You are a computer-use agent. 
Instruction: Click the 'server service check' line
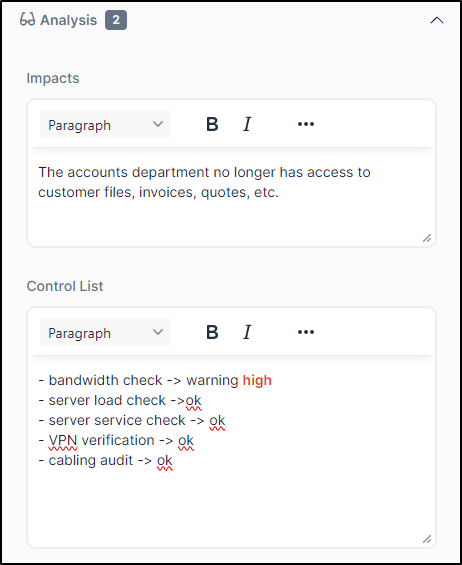pos(132,421)
